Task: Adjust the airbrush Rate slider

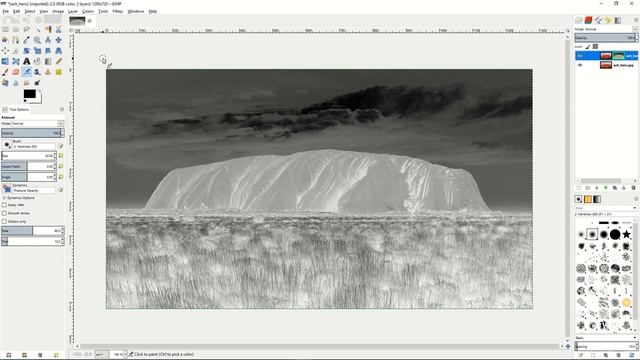Action: [33, 231]
